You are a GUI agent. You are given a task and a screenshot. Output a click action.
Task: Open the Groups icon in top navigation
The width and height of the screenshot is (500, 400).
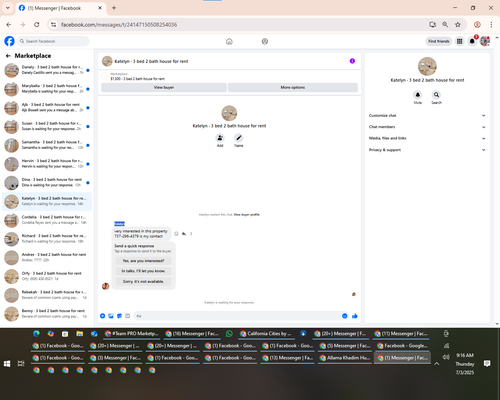[265, 41]
